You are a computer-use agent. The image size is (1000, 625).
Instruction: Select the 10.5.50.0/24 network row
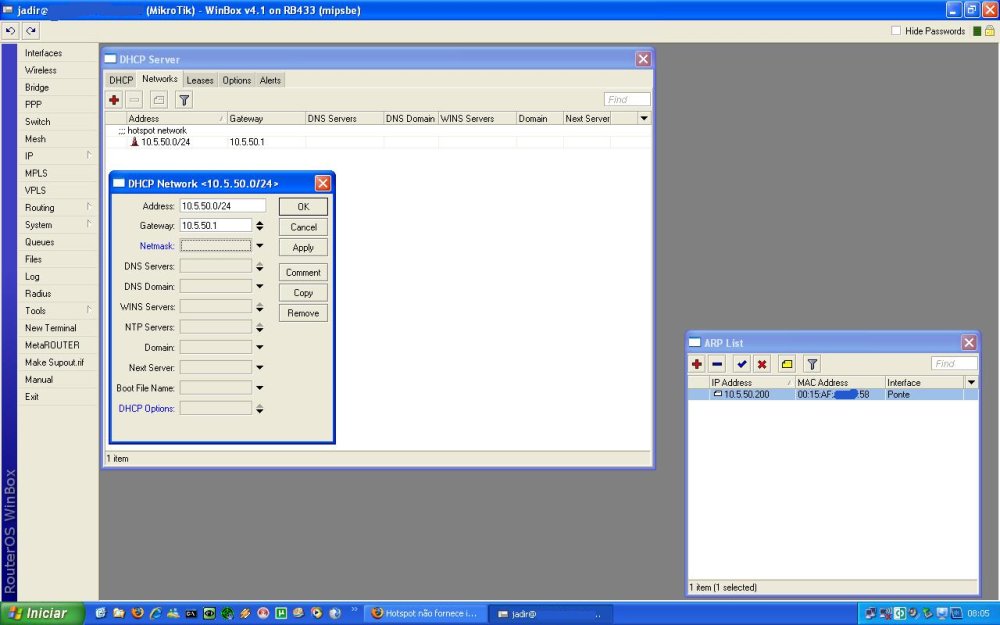tap(378, 142)
